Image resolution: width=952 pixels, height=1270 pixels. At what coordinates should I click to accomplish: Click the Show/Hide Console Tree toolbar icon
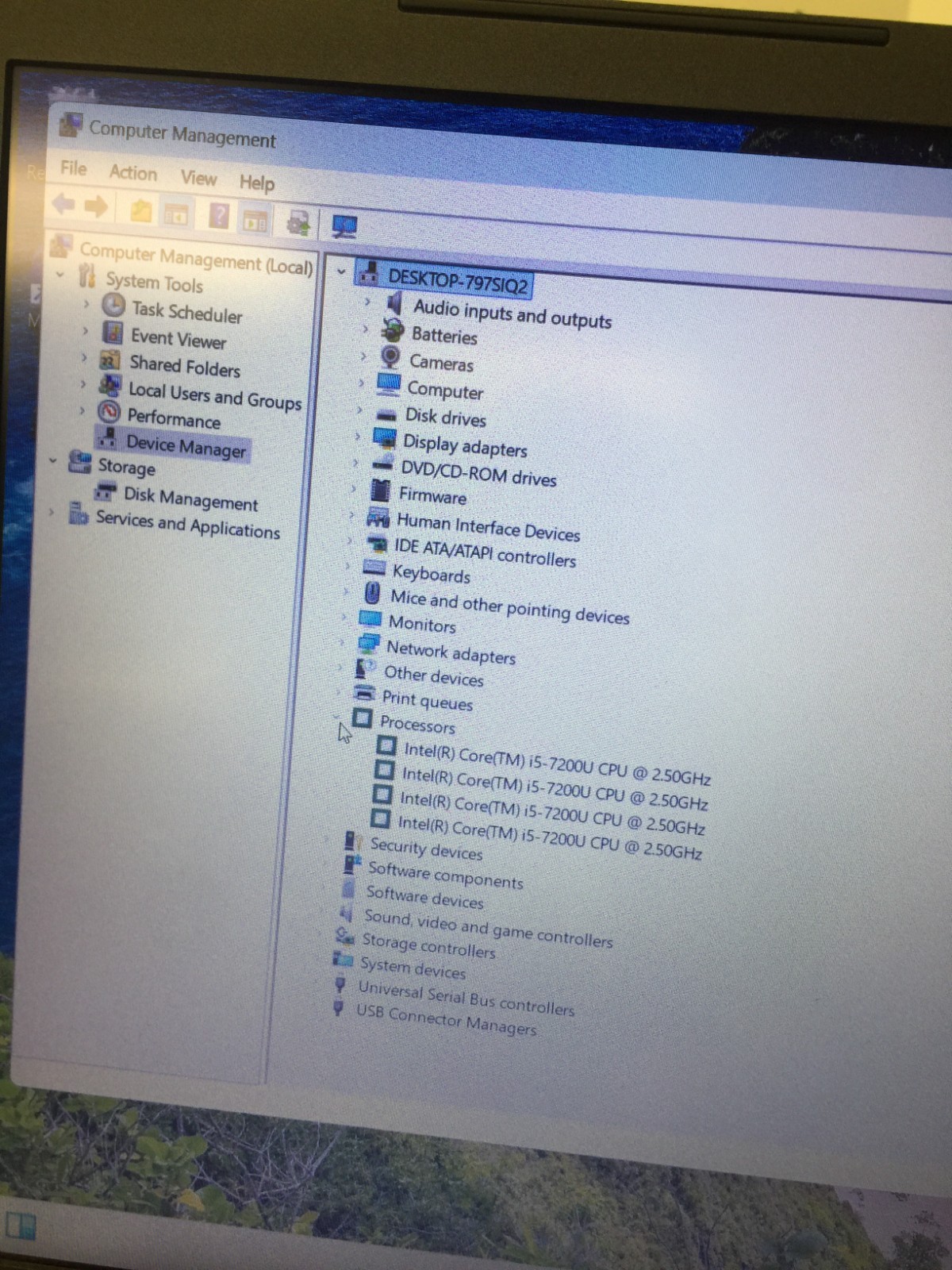click(176, 214)
